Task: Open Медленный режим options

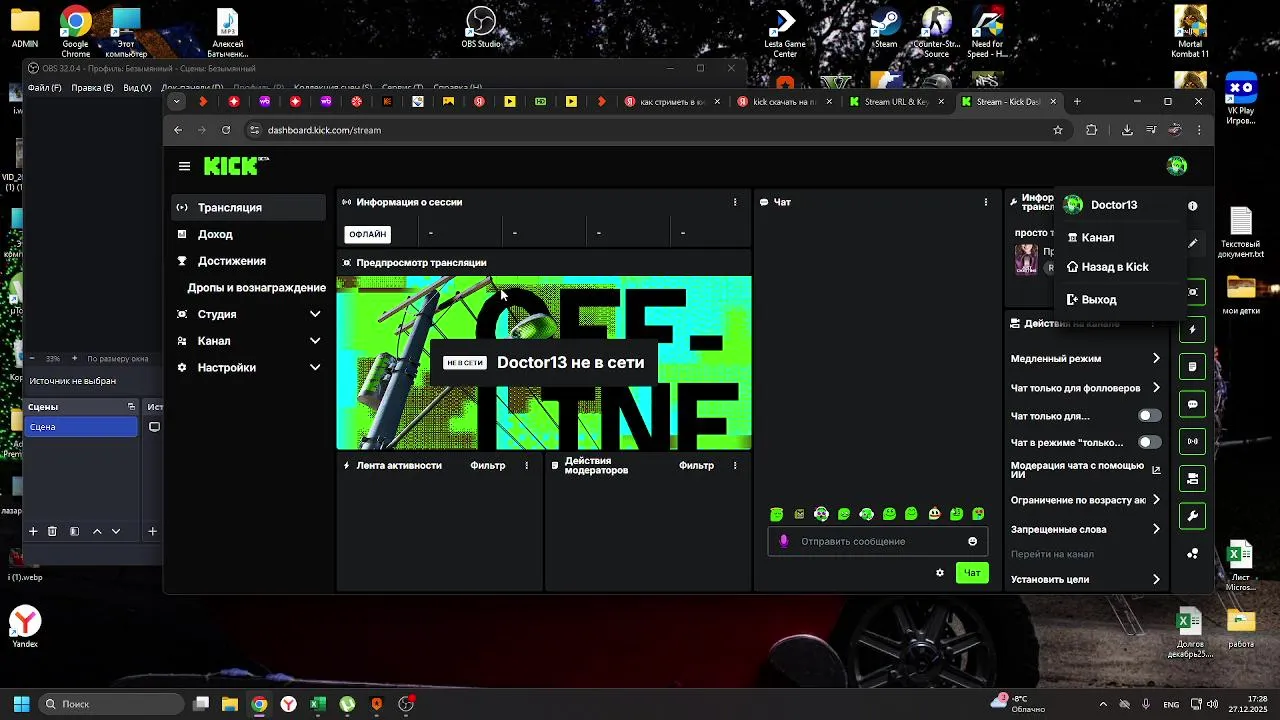Action: click(1085, 358)
